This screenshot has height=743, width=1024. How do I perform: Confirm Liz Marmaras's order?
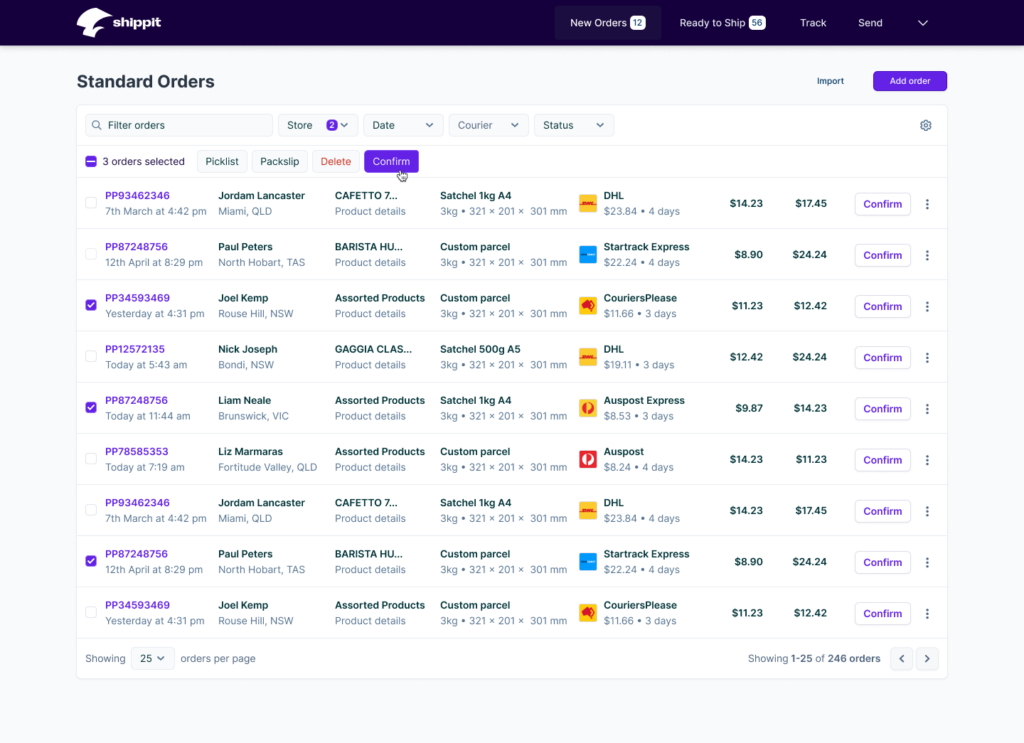point(882,460)
